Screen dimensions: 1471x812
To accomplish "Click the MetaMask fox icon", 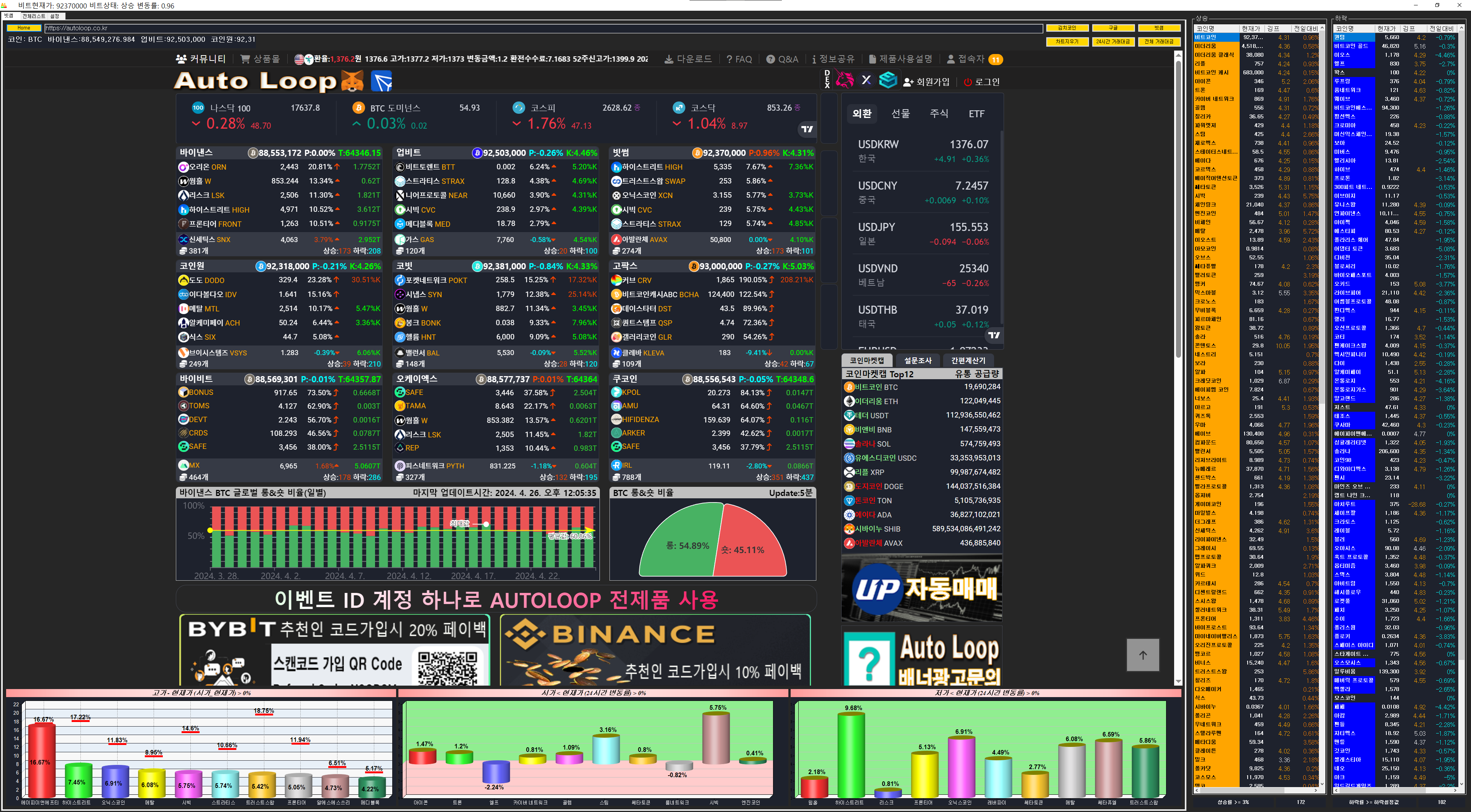I will pyautogui.click(x=352, y=81).
